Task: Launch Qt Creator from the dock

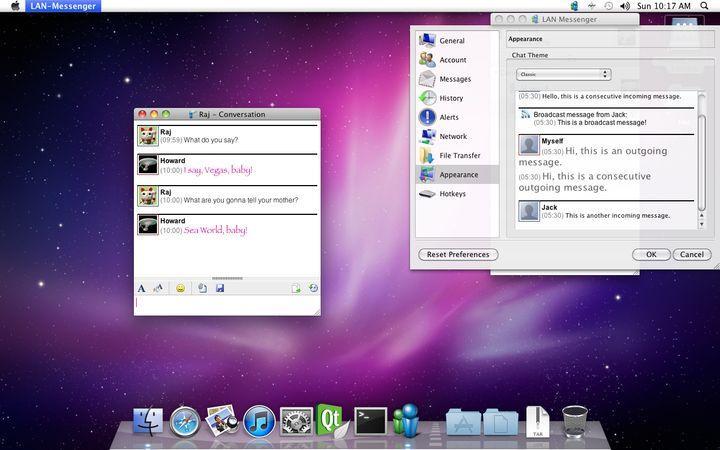Action: (x=331, y=420)
